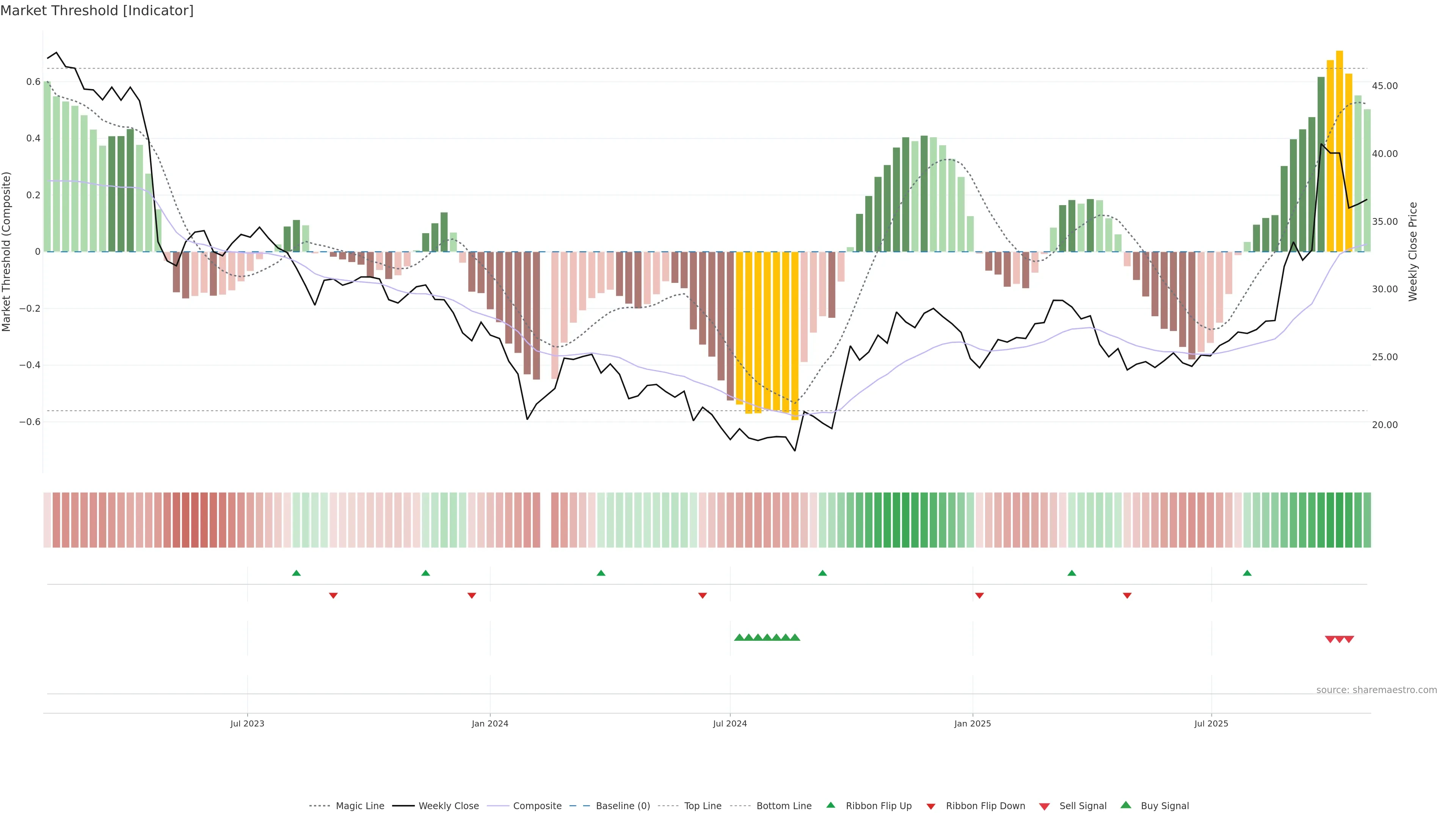Click the Jul 2024 x-axis label

coord(730,723)
